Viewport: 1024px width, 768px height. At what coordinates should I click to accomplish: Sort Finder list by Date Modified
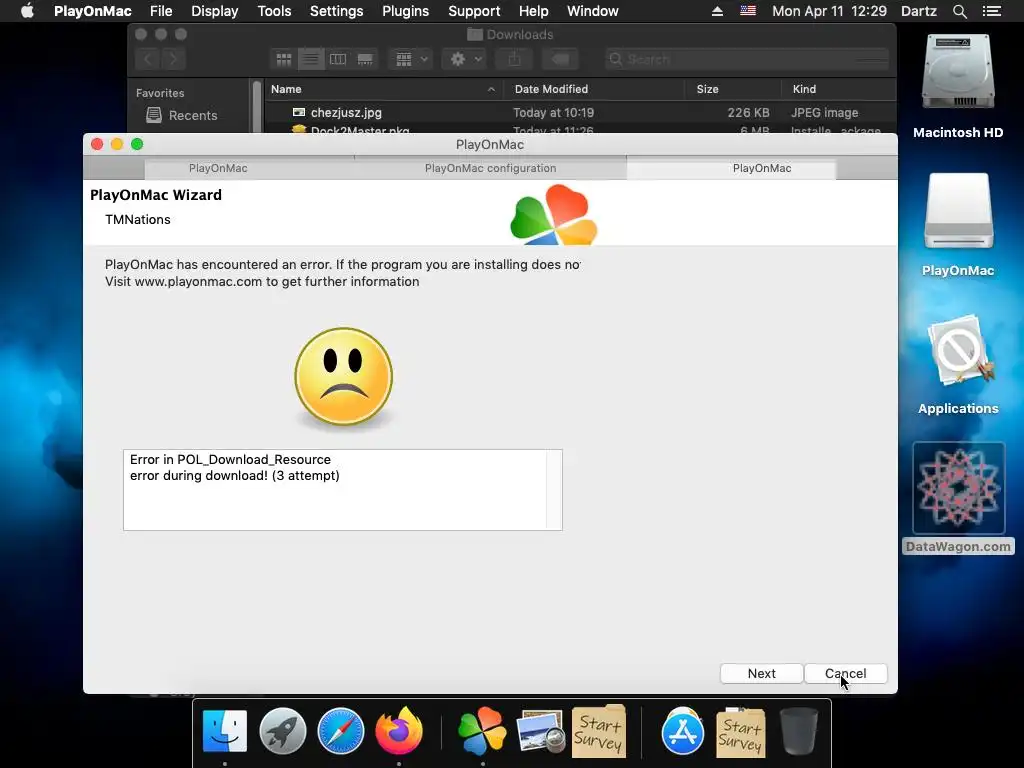[551, 89]
